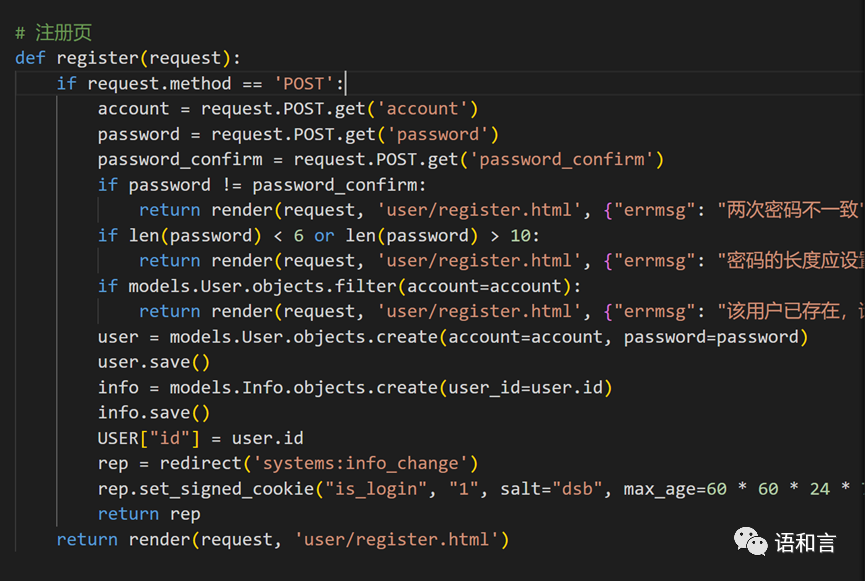Click the USER["id"] assignment
Screen dimensions: 865x581
(x=200, y=438)
